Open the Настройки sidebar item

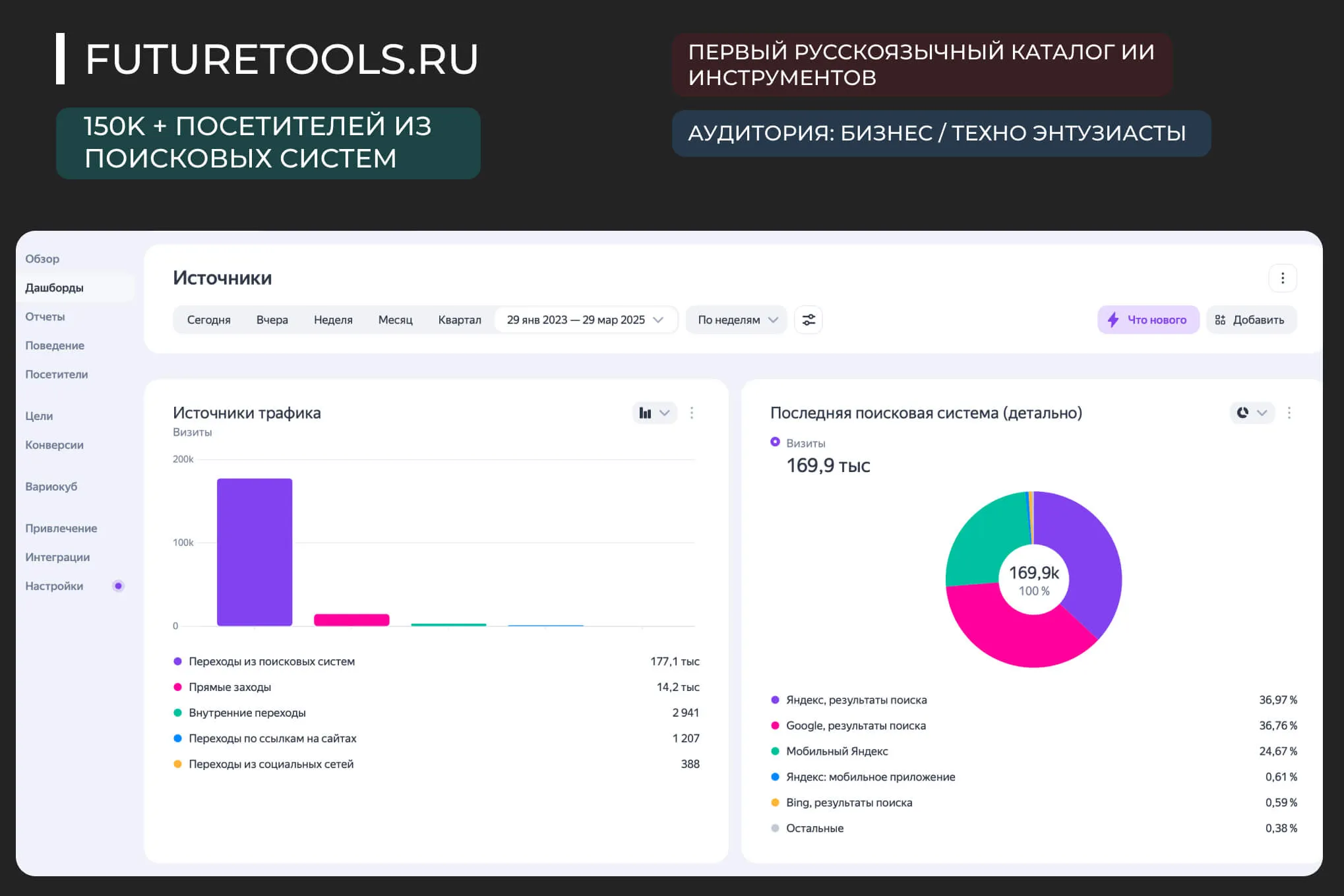click(x=54, y=585)
